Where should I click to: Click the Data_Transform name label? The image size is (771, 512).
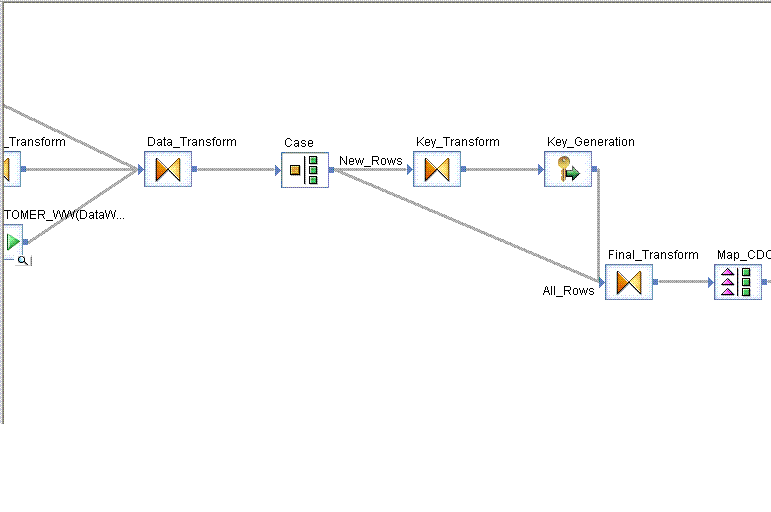[x=191, y=142]
